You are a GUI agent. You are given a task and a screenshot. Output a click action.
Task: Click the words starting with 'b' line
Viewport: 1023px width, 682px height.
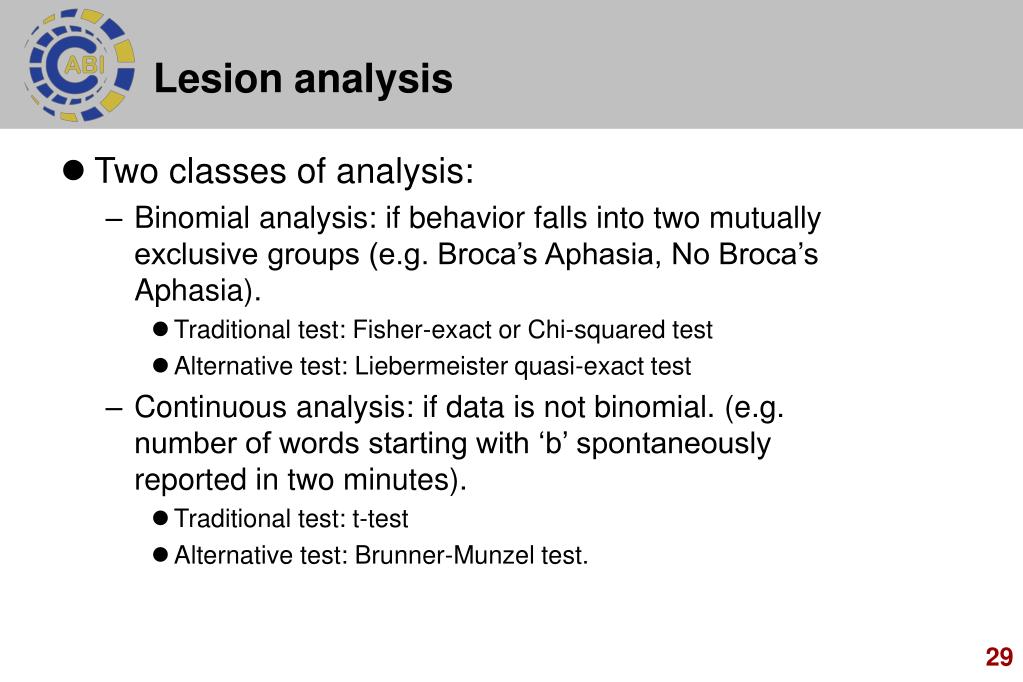[x=452, y=444]
